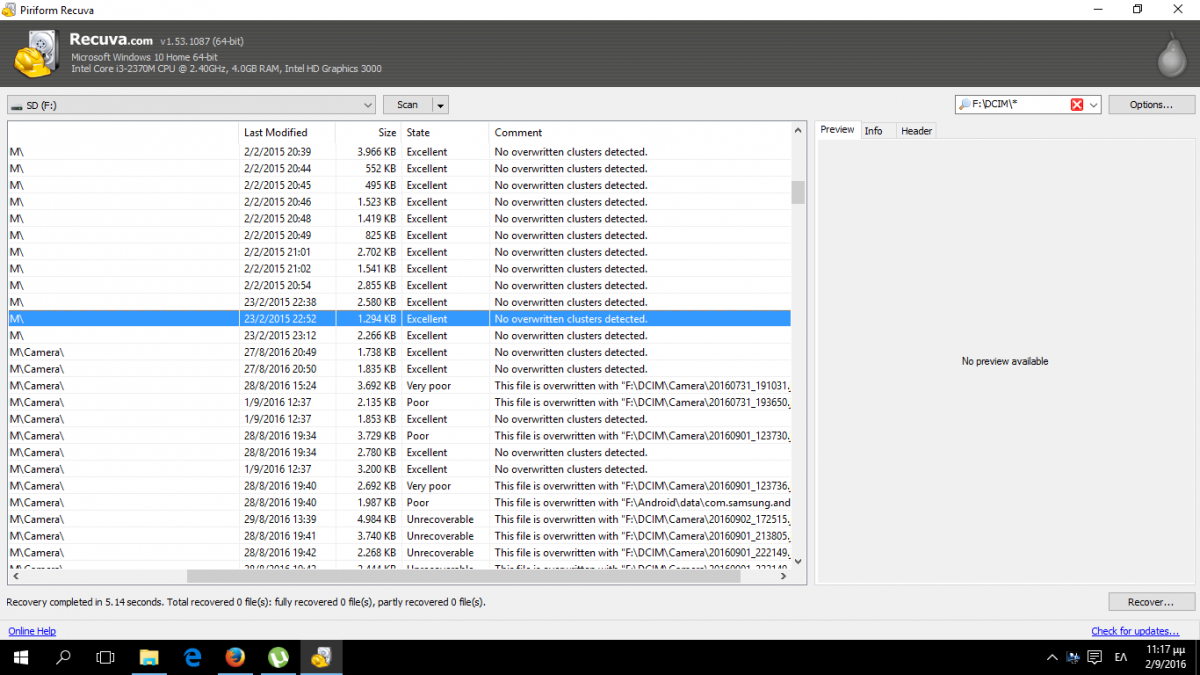Select the Camera row sized 1.738 KB

click(399, 352)
